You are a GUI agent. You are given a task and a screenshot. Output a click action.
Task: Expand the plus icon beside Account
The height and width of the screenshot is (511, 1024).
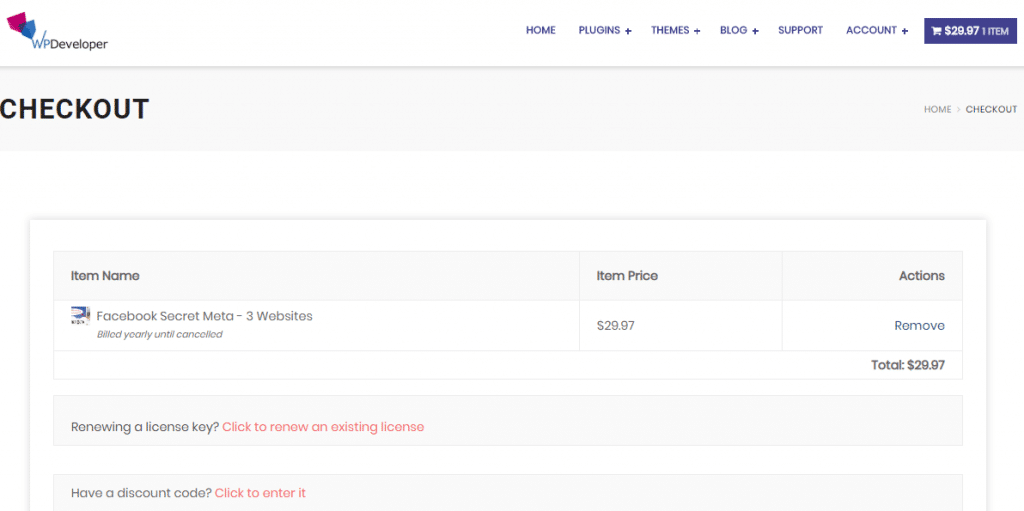[905, 32]
